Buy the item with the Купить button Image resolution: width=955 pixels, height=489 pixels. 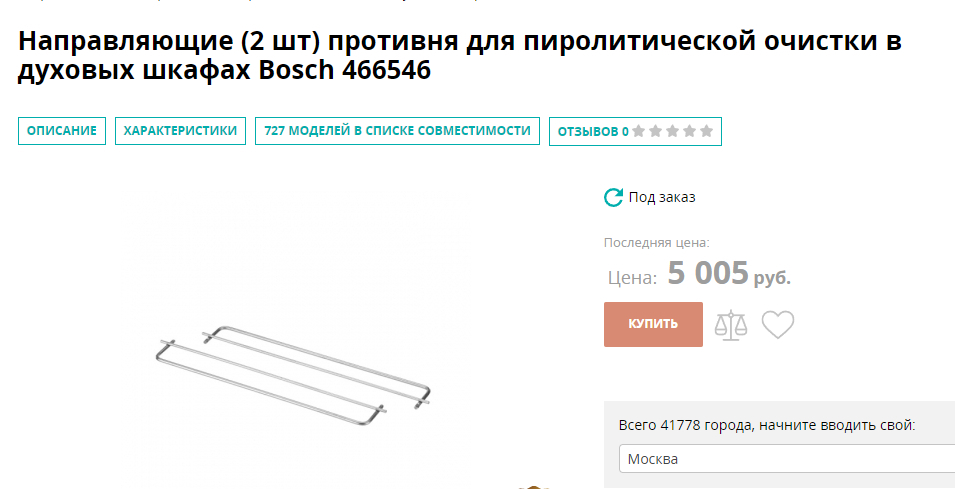tap(654, 324)
